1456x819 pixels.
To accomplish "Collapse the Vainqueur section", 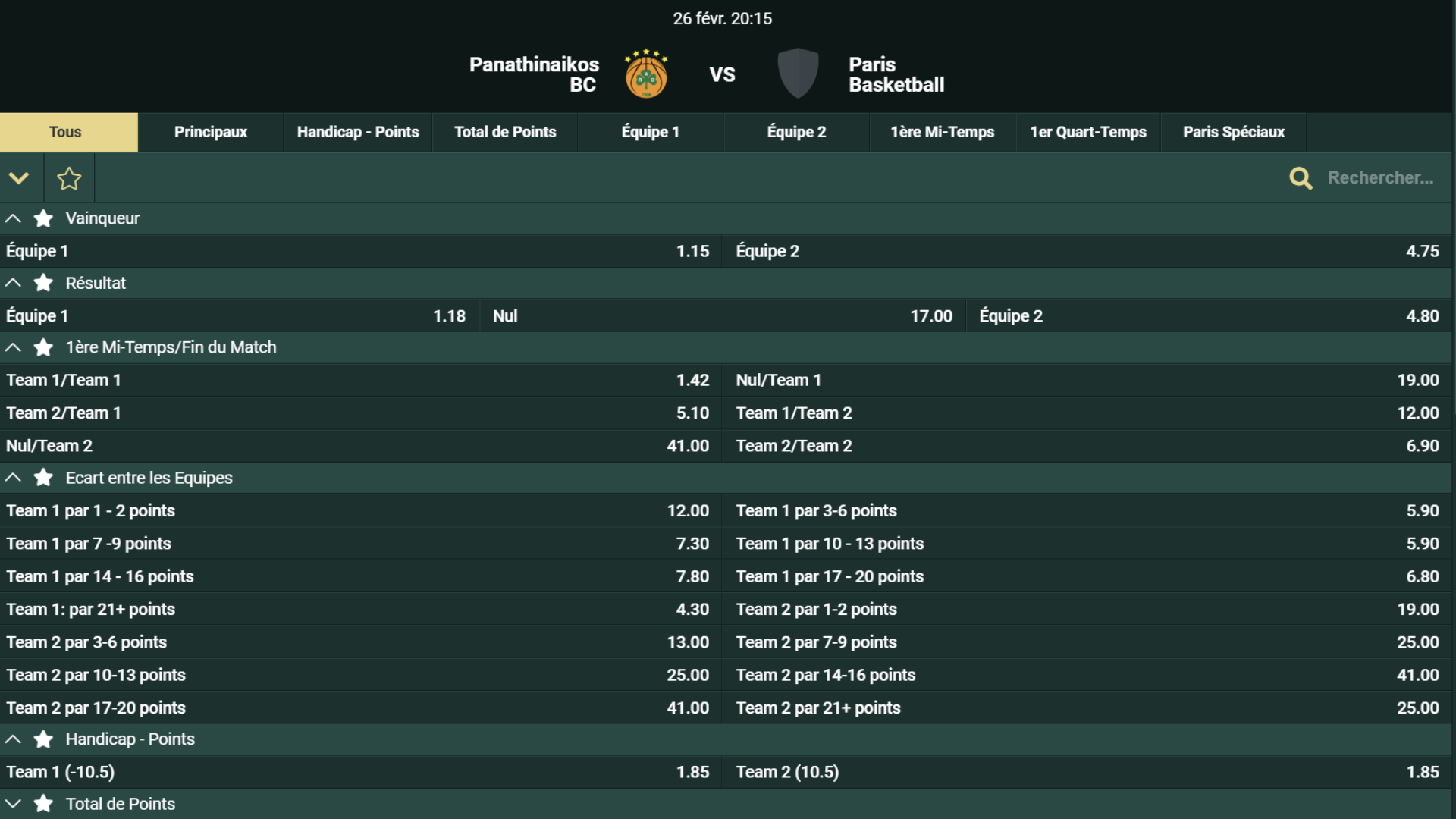I will tap(12, 218).
